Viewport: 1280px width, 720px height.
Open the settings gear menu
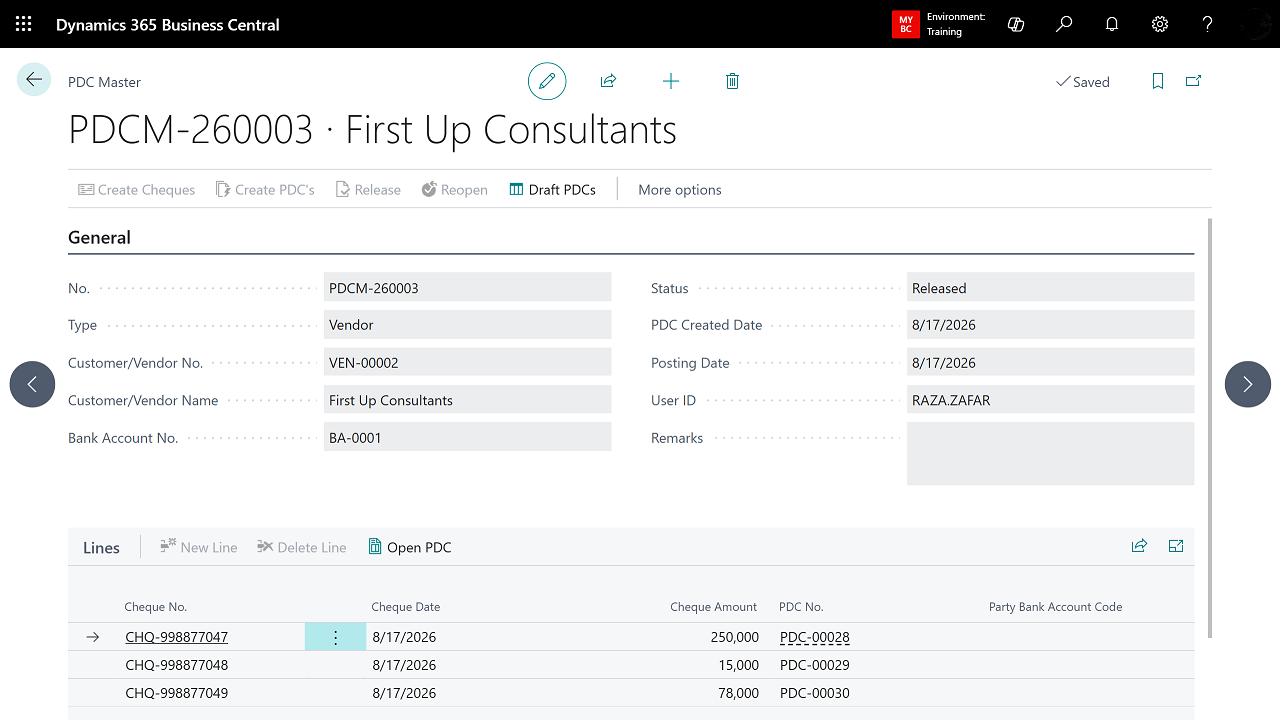(1160, 24)
